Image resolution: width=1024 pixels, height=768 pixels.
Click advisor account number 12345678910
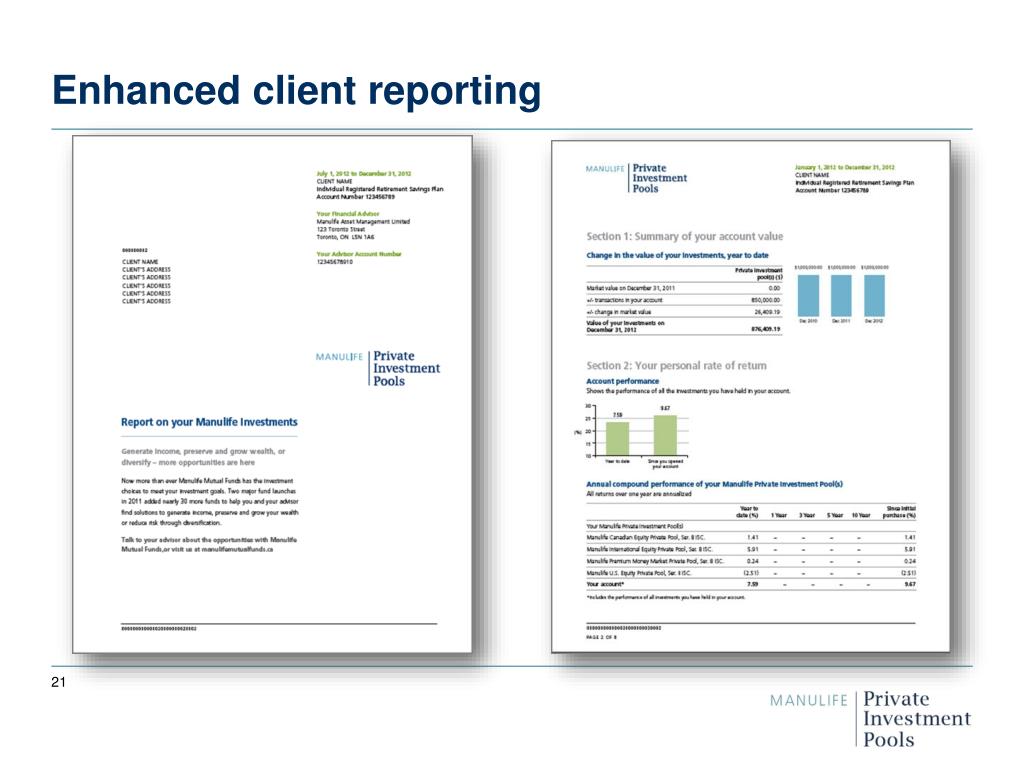click(x=334, y=262)
